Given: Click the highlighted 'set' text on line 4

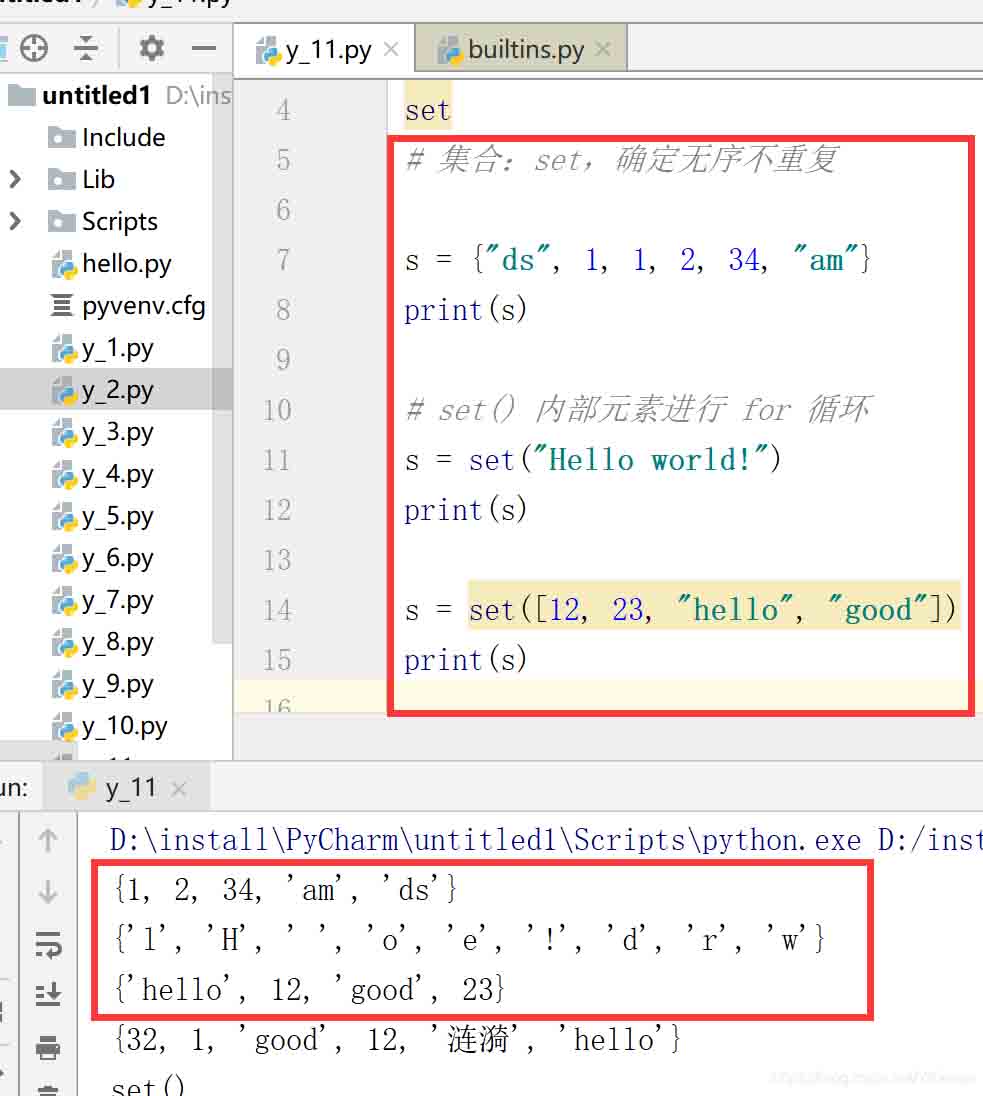Looking at the screenshot, I should (428, 110).
